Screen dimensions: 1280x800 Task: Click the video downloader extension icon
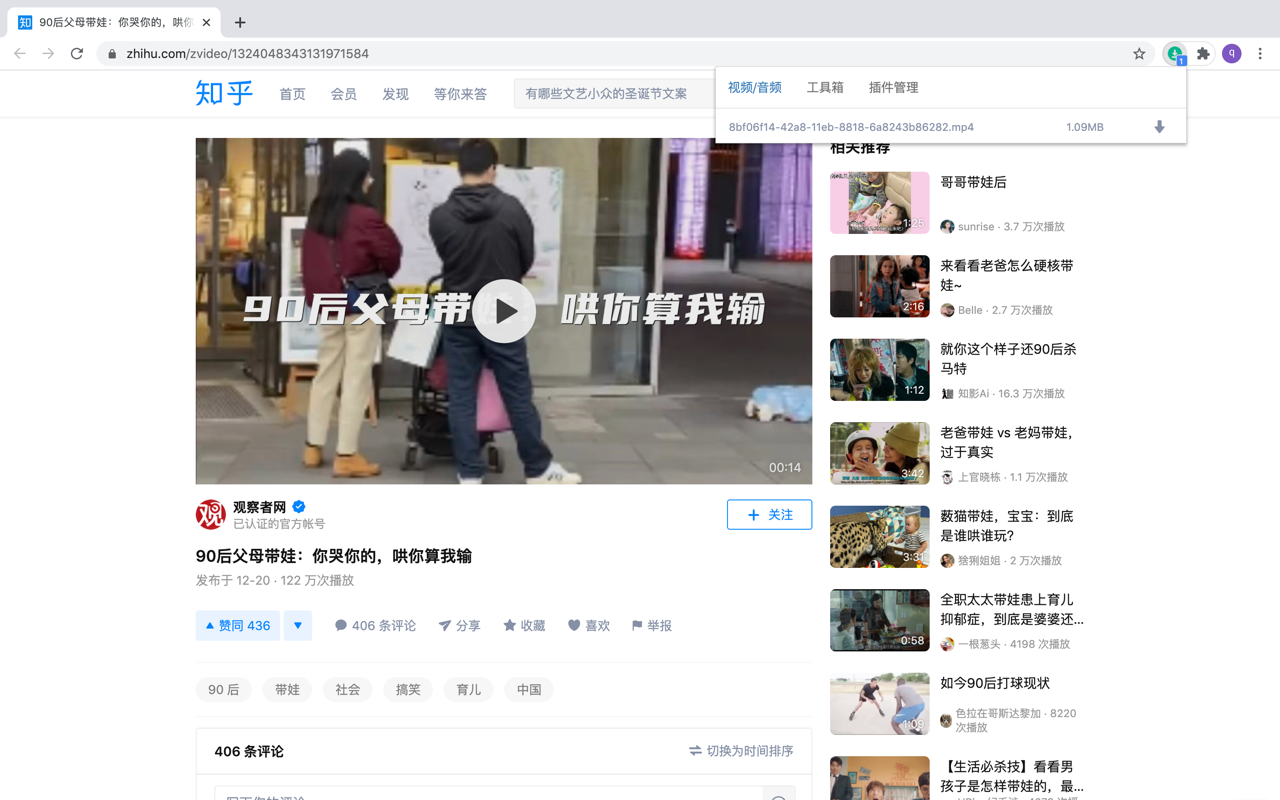coord(1173,53)
